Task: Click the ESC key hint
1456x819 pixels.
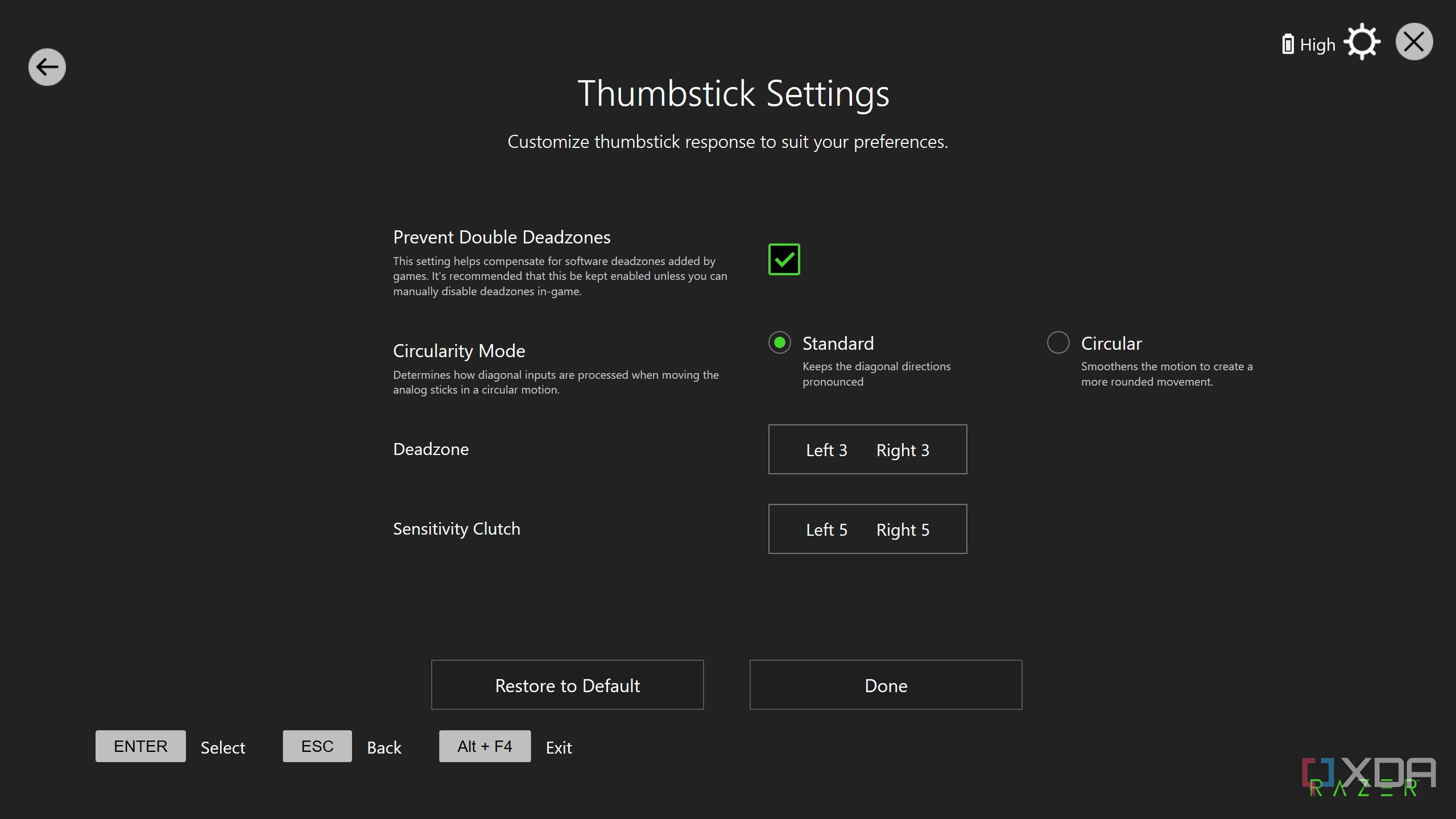Action: (317, 746)
